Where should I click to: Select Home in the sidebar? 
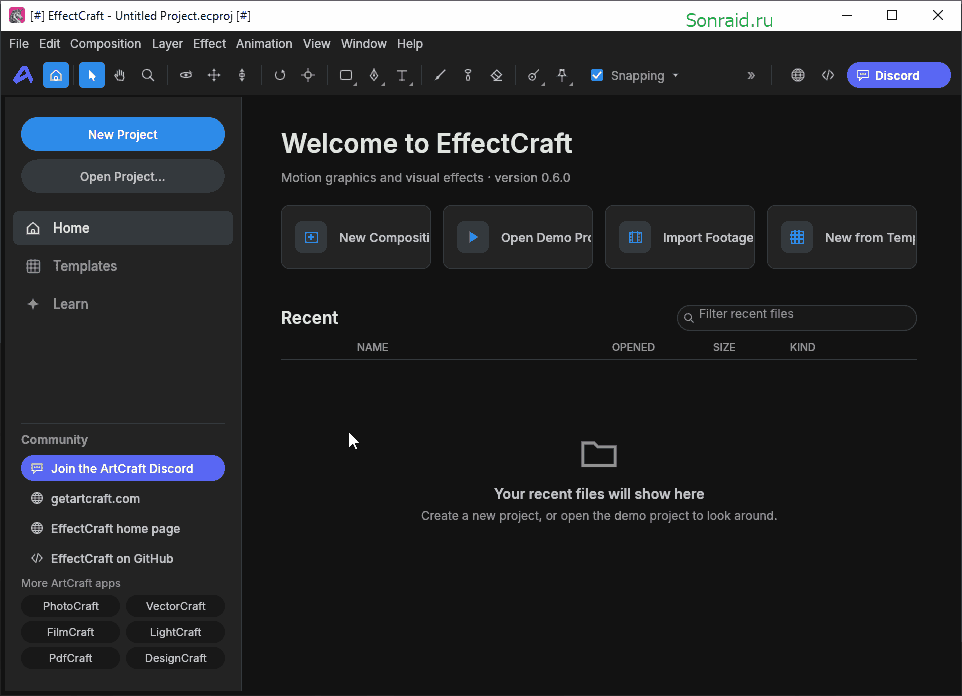click(x=123, y=228)
